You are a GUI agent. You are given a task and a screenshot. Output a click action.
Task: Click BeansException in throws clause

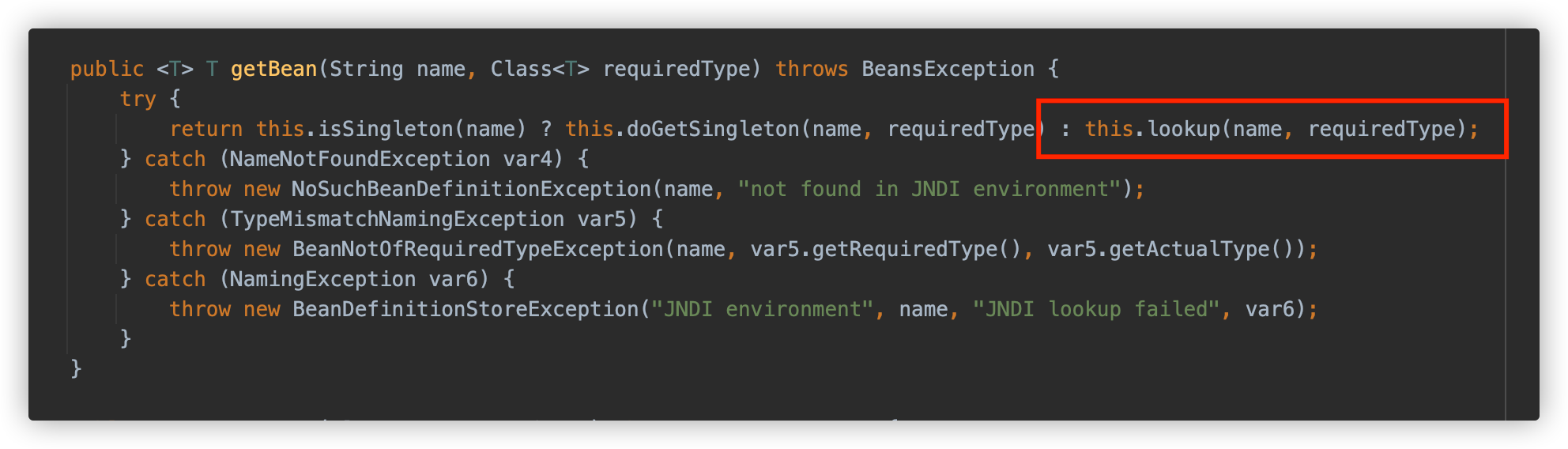[948, 70]
